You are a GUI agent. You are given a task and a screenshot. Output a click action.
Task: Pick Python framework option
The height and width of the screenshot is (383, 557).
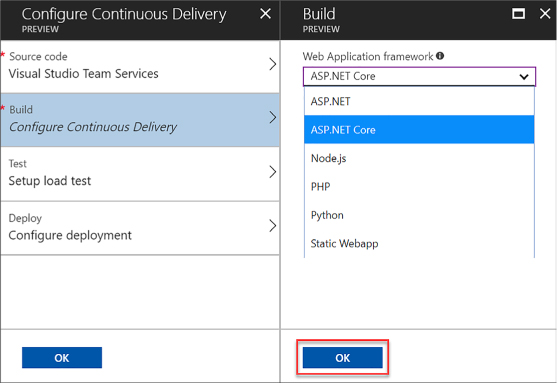419,215
